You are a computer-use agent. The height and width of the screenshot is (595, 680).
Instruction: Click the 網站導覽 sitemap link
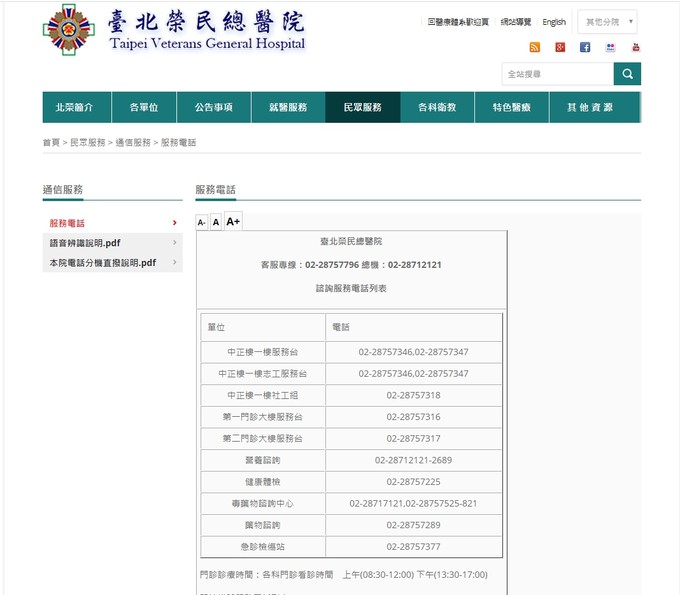pyautogui.click(x=516, y=22)
